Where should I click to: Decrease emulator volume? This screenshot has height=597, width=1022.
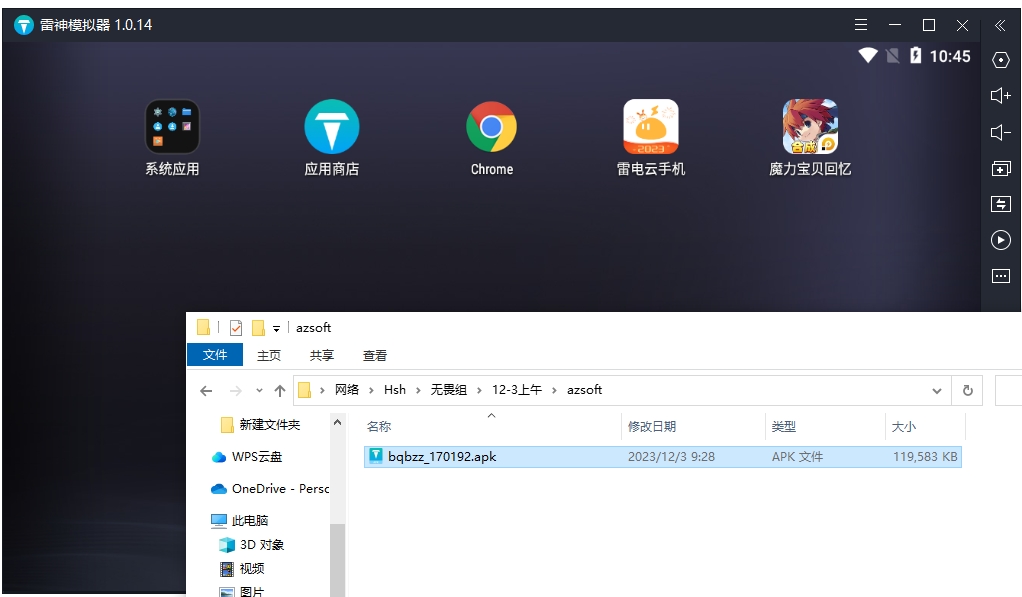(1000, 132)
